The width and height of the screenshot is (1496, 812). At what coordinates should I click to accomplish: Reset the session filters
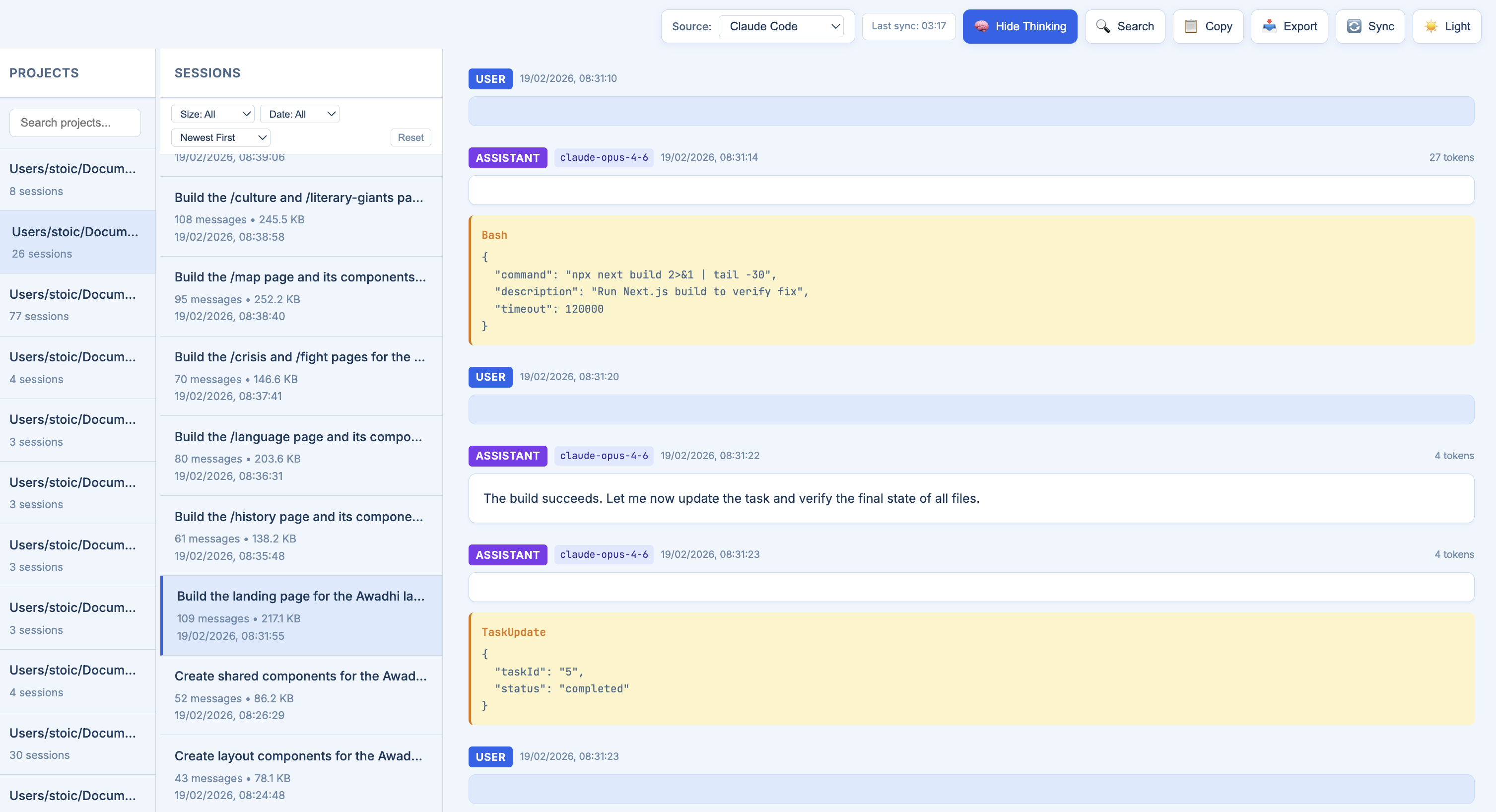(x=410, y=137)
